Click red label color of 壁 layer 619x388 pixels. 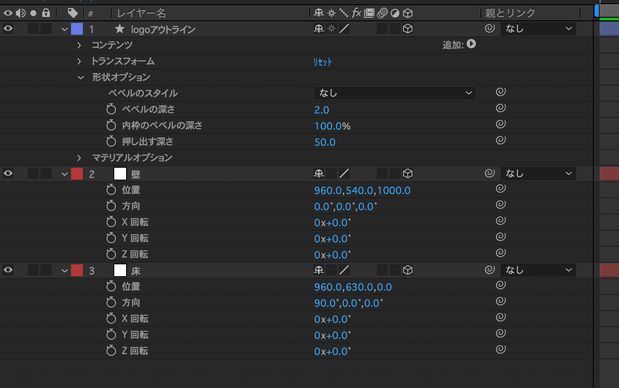(77, 174)
